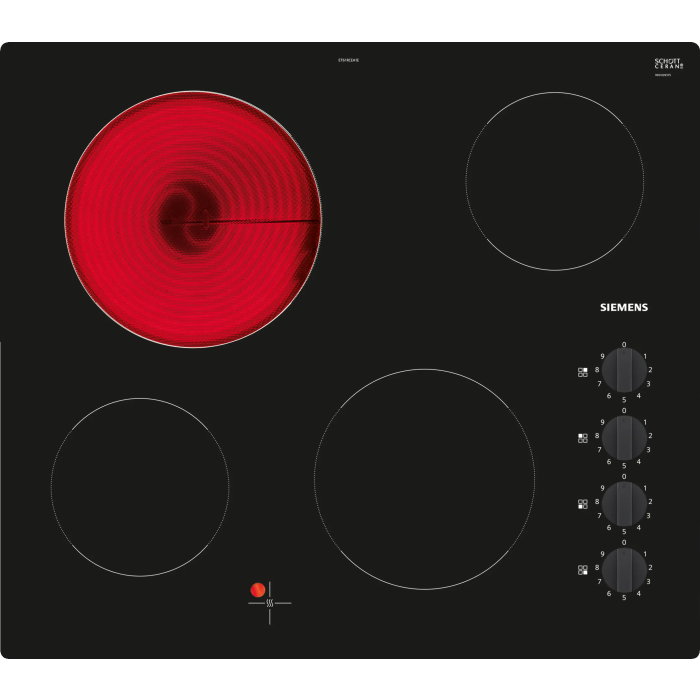Click the rear-right zone indicator icon
Viewport: 700px width, 700px height.
click(x=582, y=372)
